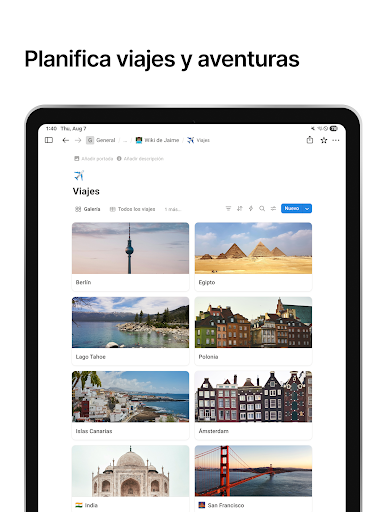Expand the collapsed breadcrumb ellipsis
384x512 pixels.
point(125,140)
